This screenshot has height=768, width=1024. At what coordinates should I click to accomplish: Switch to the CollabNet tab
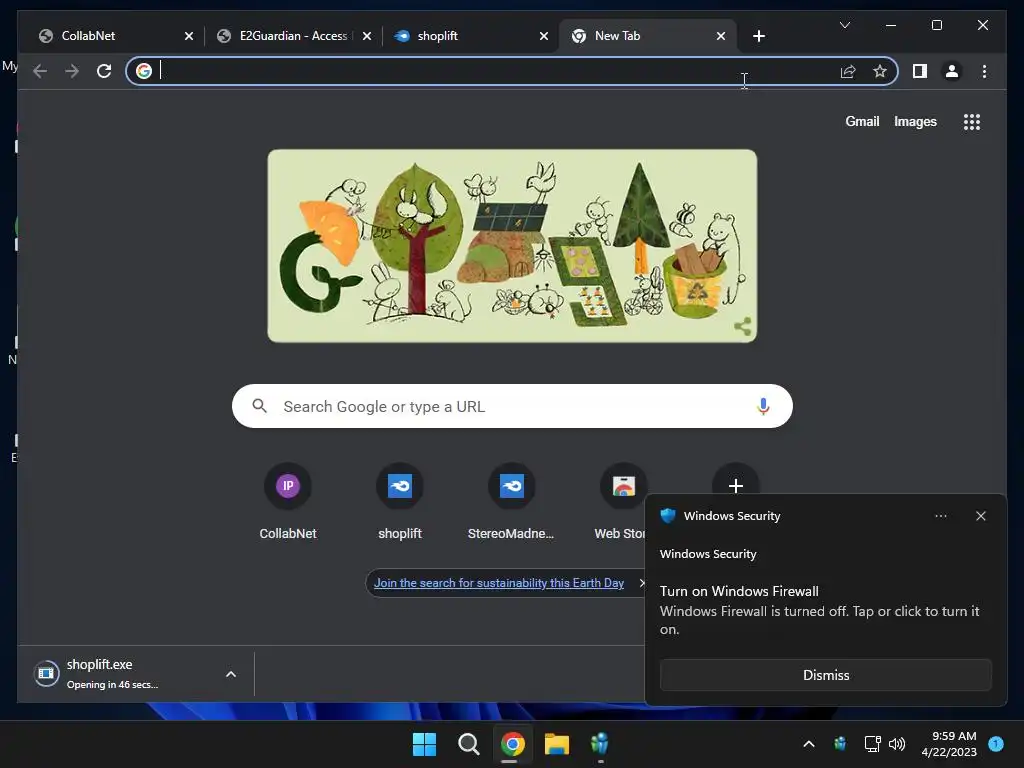coord(111,36)
